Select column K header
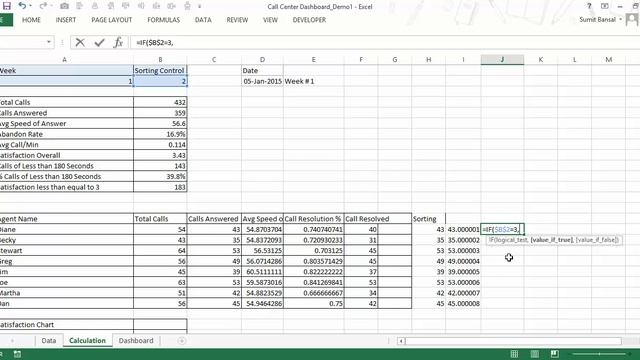Viewport: 640px width, 360px height. click(x=541, y=60)
